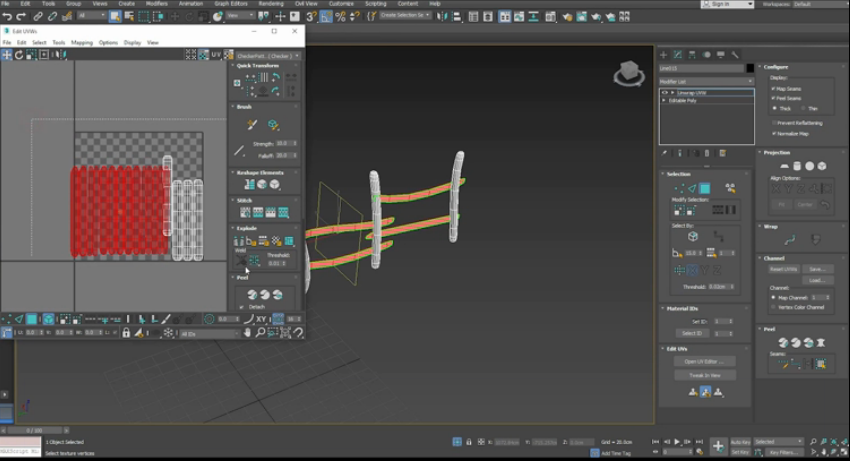Image resolution: width=850 pixels, height=461 pixels.
Task: Expand the Editable Poly stack entry
Action: point(664,101)
